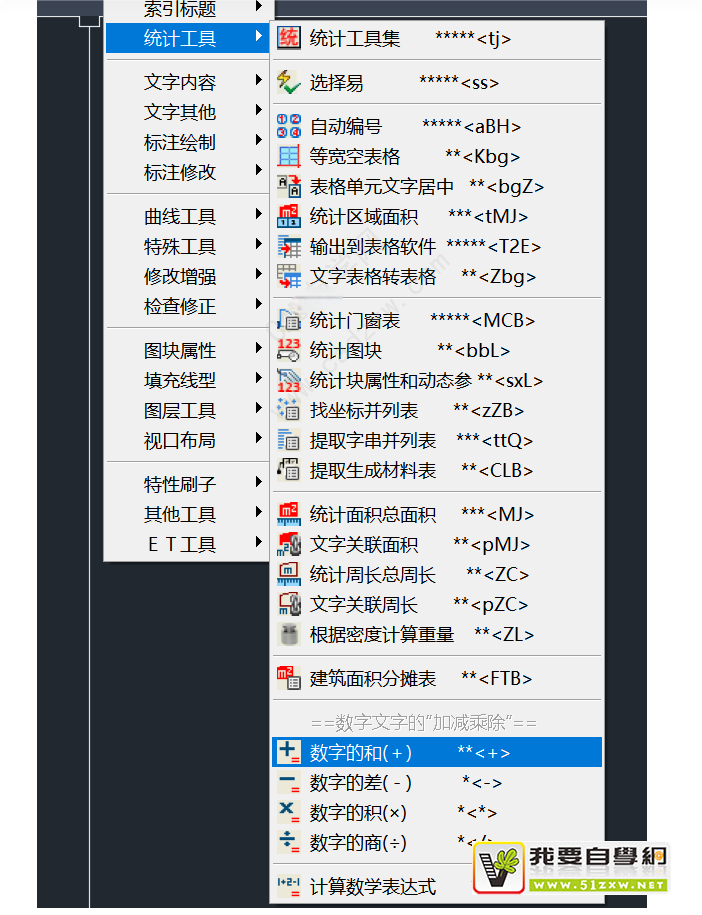Select 提取生成材料表 menu entry
Screen dimensions: 702x915
373,470
